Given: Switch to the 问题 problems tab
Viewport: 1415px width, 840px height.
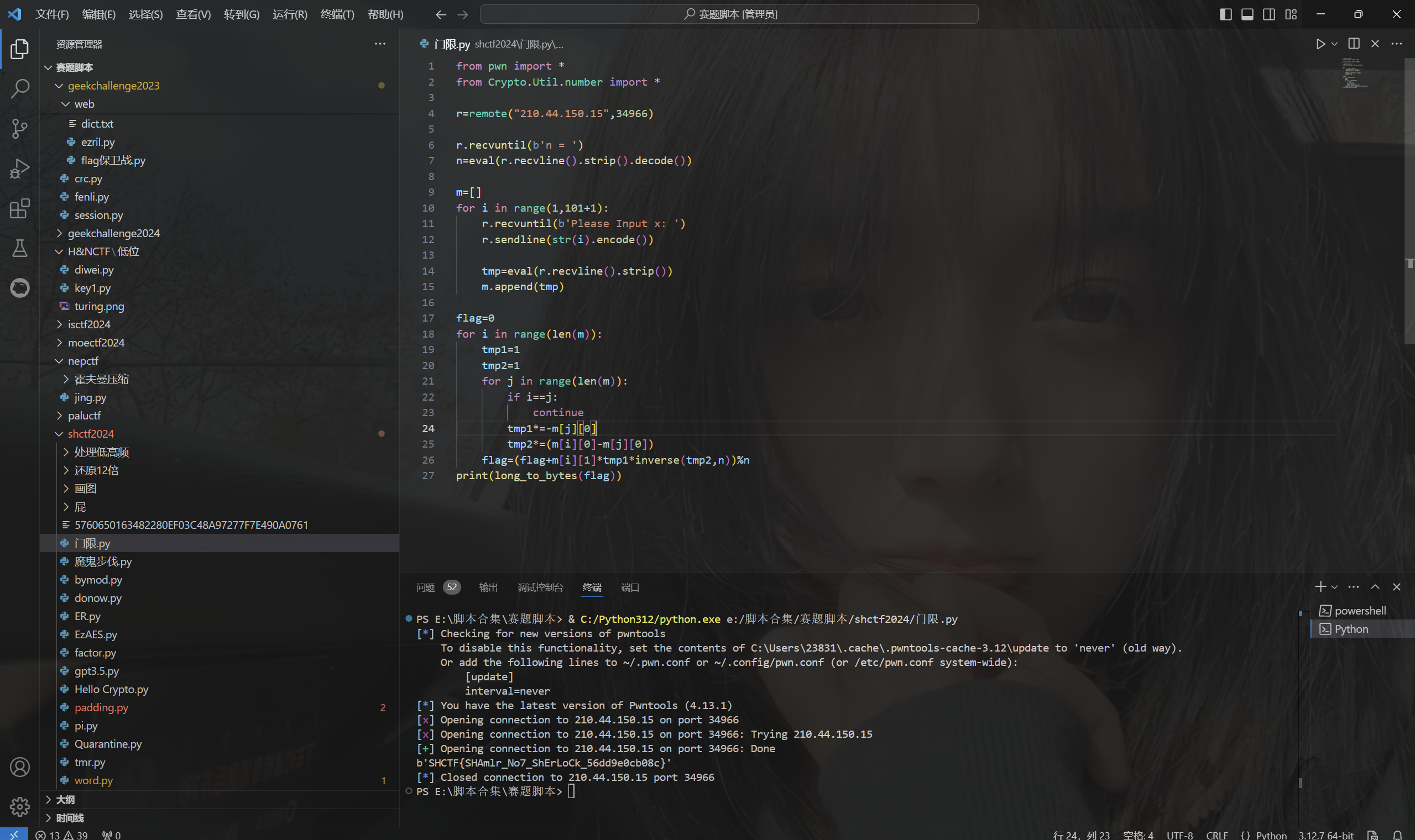Looking at the screenshot, I should [x=426, y=587].
